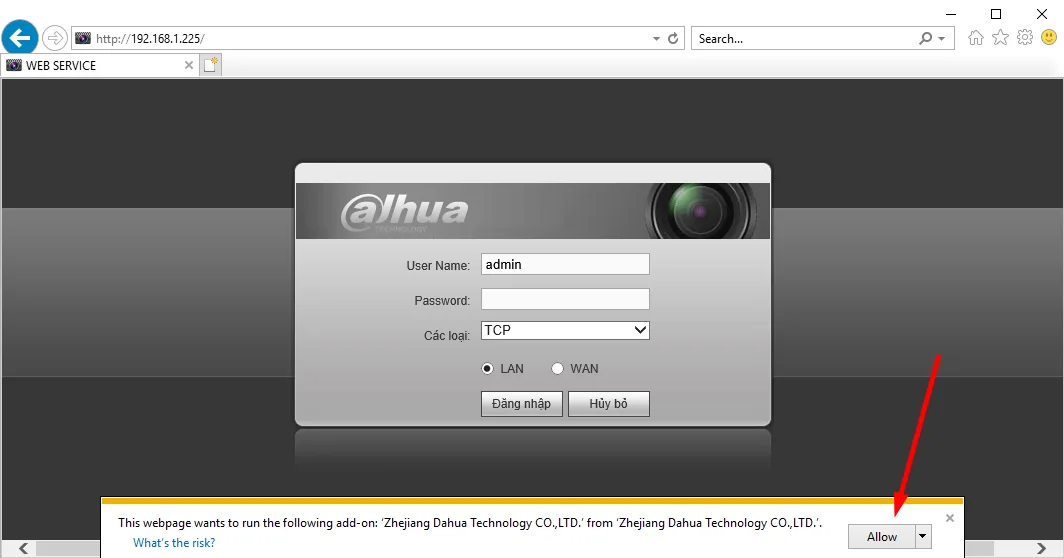Click the browser Forward arrow button
Viewport: 1064px width, 558px height.
pyautogui.click(x=54, y=38)
